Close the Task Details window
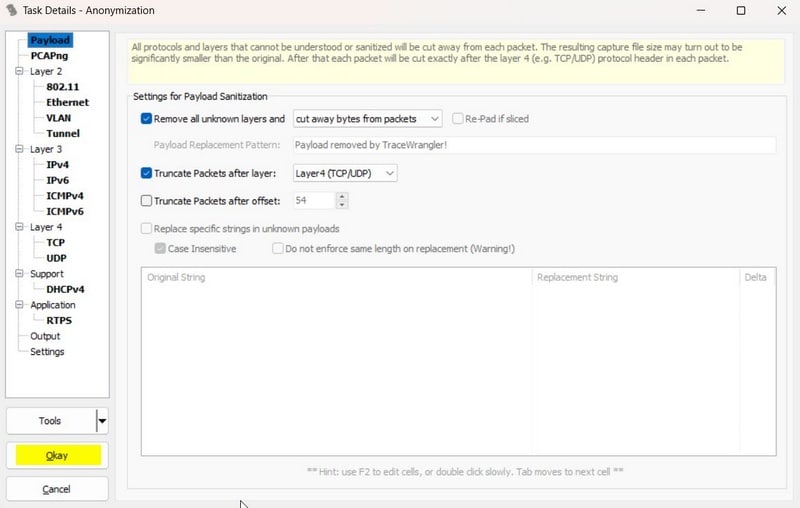The width and height of the screenshot is (800, 508). coord(781,10)
